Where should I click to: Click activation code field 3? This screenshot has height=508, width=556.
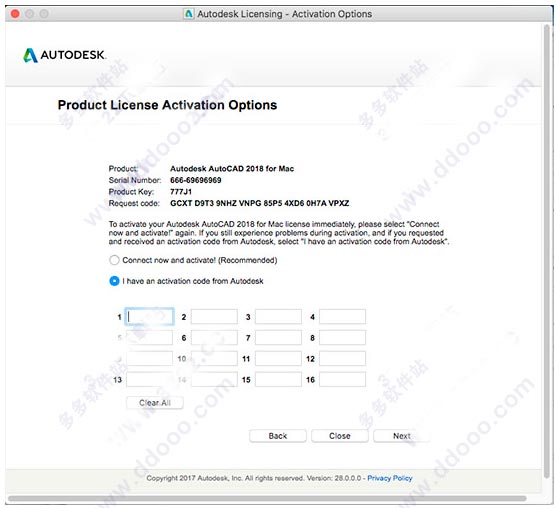point(278,317)
